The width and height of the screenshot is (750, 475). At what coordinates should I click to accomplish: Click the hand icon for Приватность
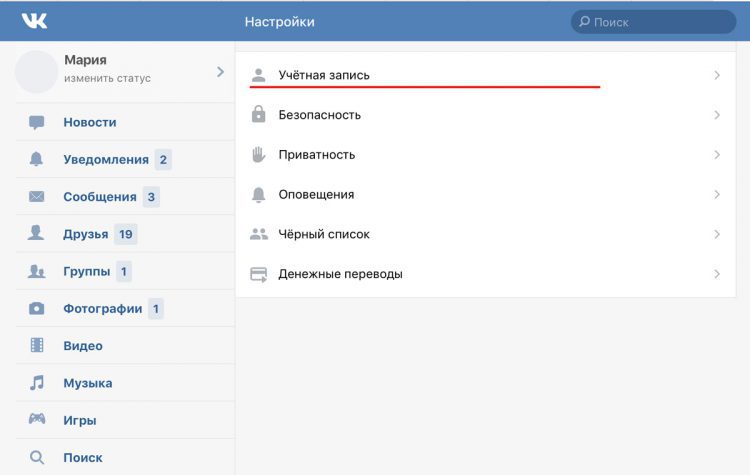[x=258, y=155]
